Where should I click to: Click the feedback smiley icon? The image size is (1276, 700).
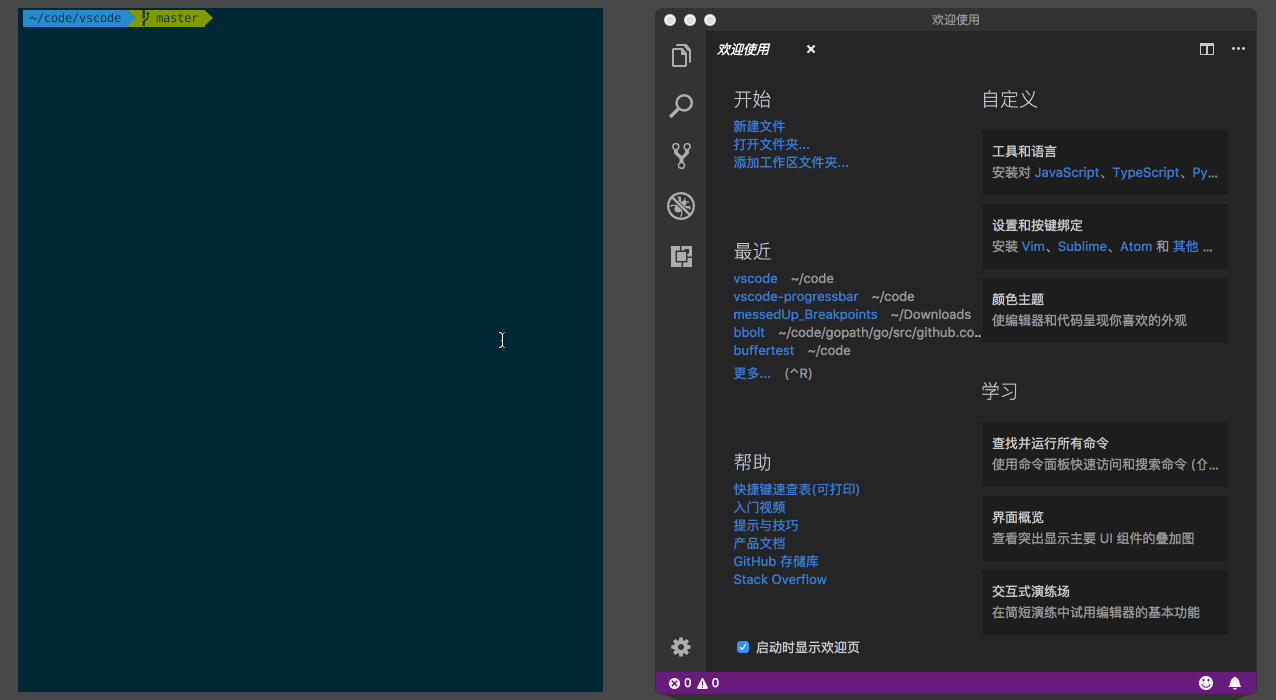(1206, 683)
